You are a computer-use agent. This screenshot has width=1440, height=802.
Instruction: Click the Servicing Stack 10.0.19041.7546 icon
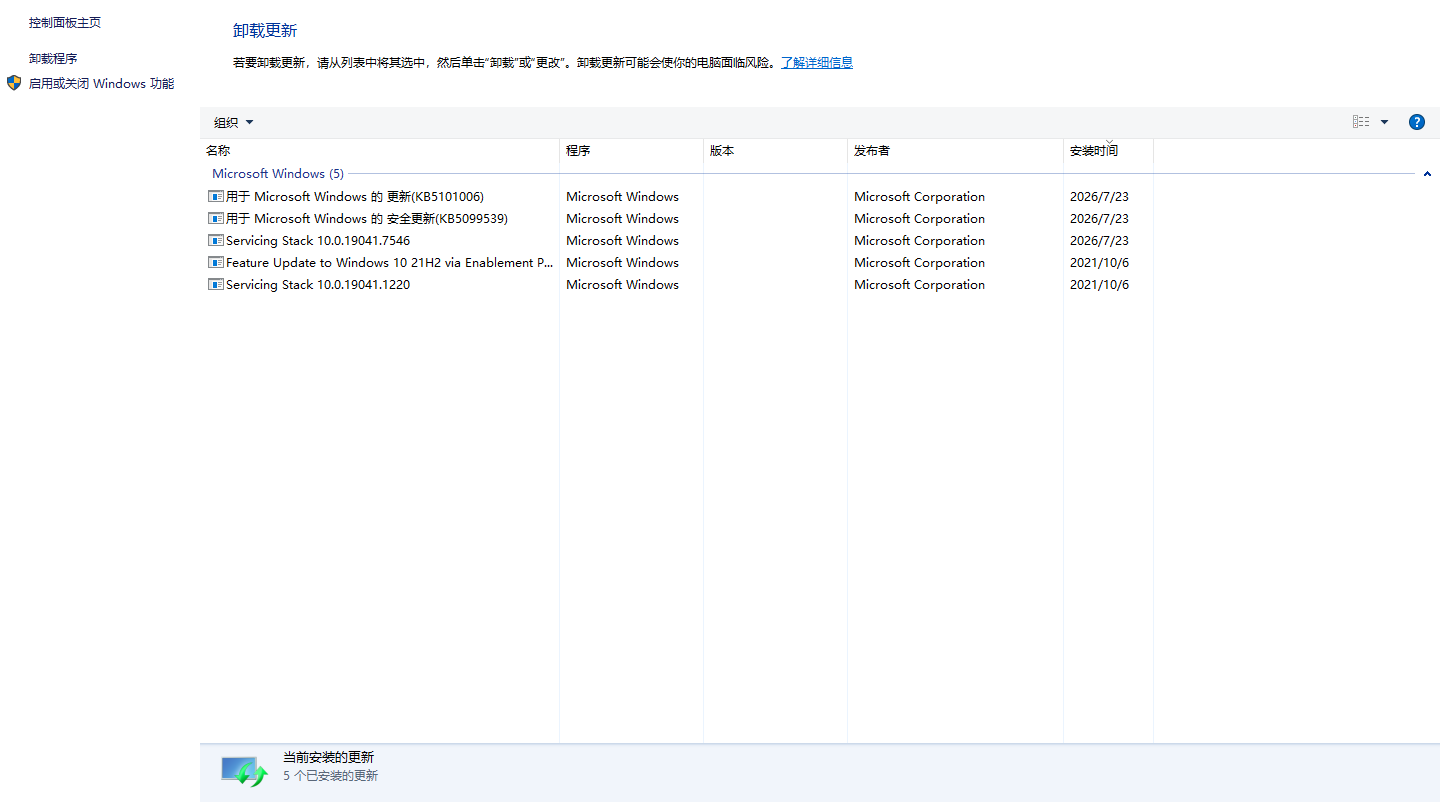tap(215, 241)
